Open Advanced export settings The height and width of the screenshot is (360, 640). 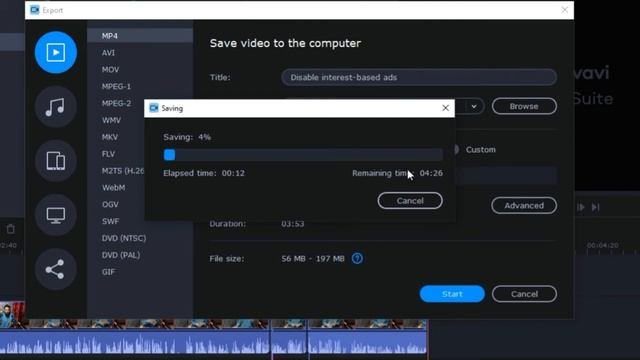click(x=524, y=205)
